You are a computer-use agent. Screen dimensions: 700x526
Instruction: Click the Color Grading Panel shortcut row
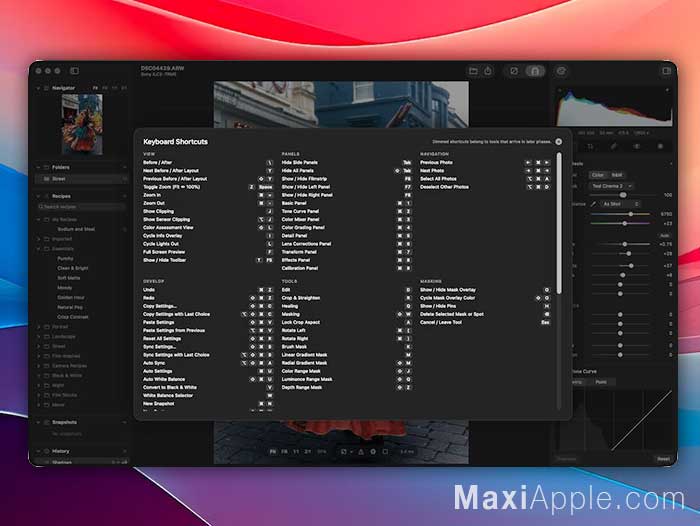point(346,228)
